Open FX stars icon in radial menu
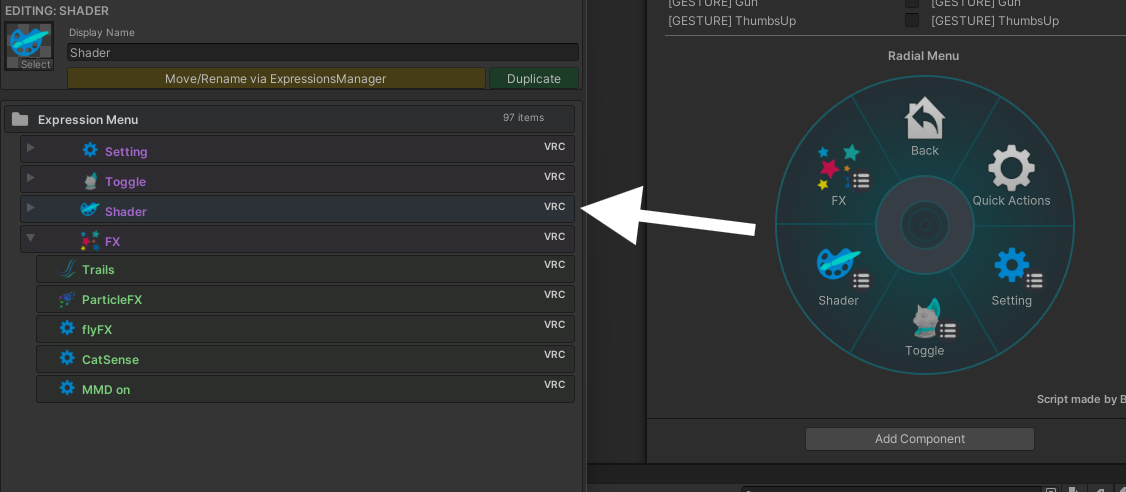The width and height of the screenshot is (1126, 492). coord(838,167)
